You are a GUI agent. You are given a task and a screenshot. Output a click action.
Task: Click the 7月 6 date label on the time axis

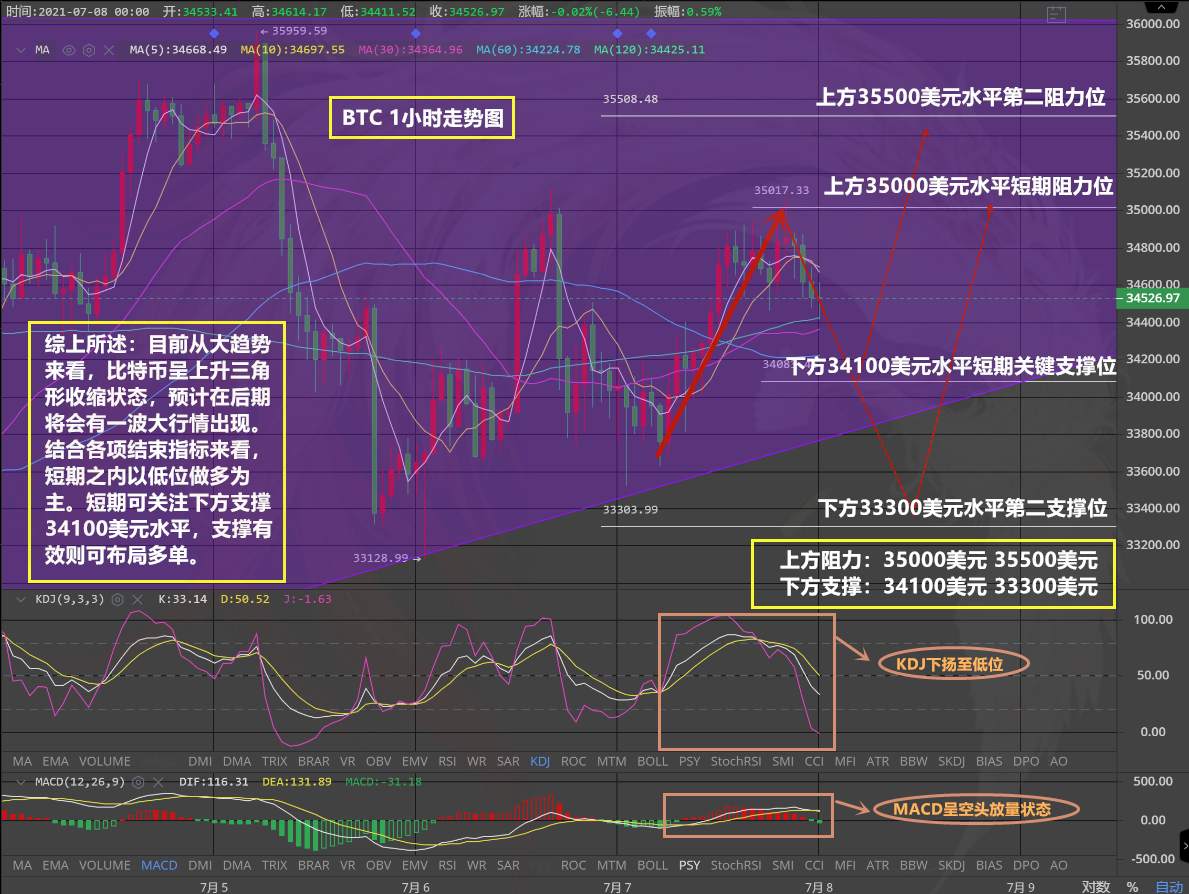click(416, 886)
